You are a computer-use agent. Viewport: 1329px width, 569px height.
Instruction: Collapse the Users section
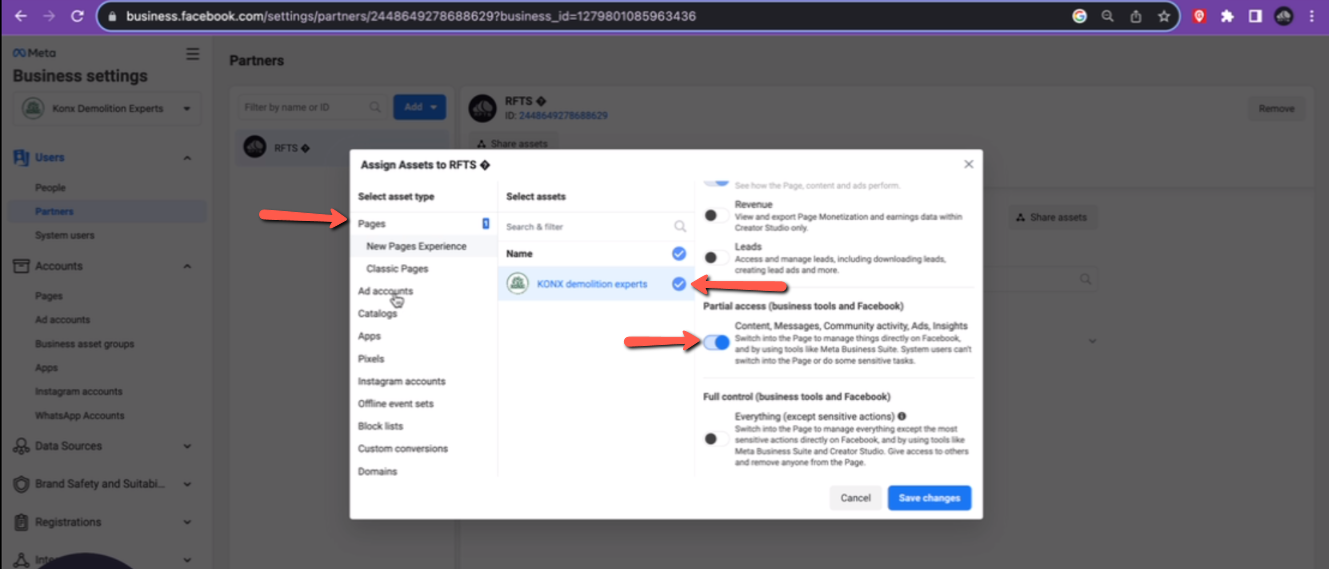point(187,158)
